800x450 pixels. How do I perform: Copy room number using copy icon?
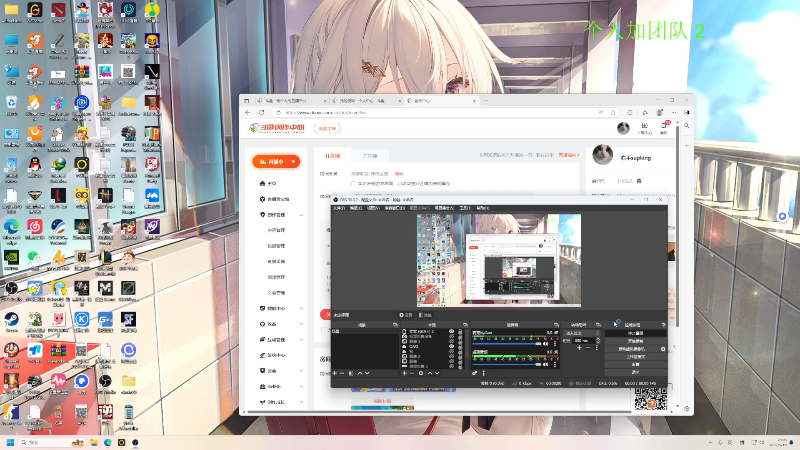pyautogui.click(x=639, y=181)
